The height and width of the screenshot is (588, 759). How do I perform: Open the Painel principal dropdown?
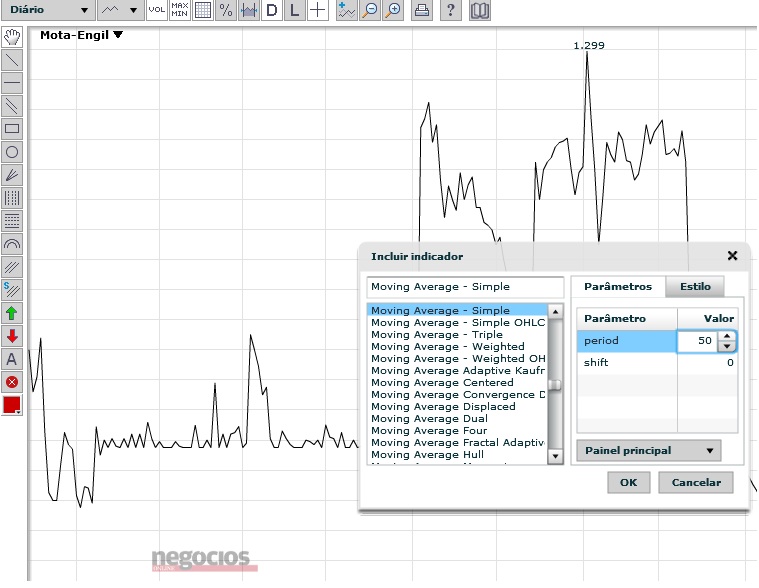point(649,451)
